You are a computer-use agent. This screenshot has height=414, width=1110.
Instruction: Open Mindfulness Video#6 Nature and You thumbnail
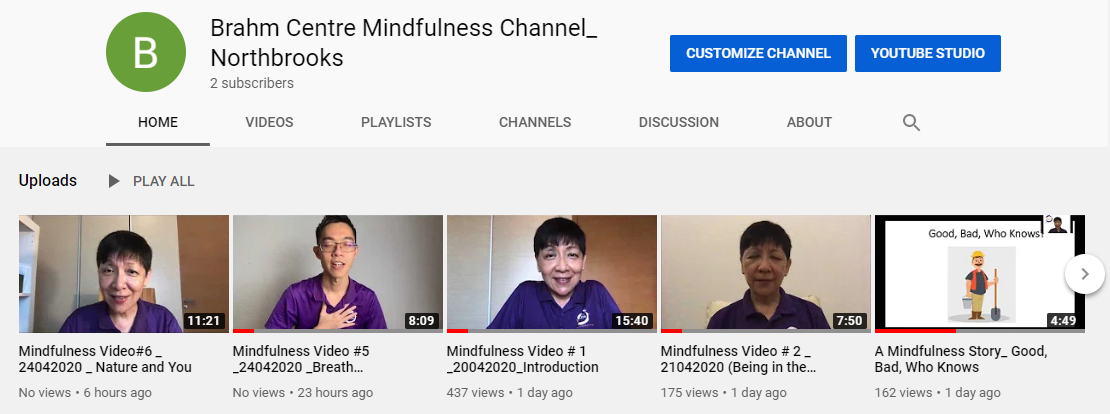[124, 274]
